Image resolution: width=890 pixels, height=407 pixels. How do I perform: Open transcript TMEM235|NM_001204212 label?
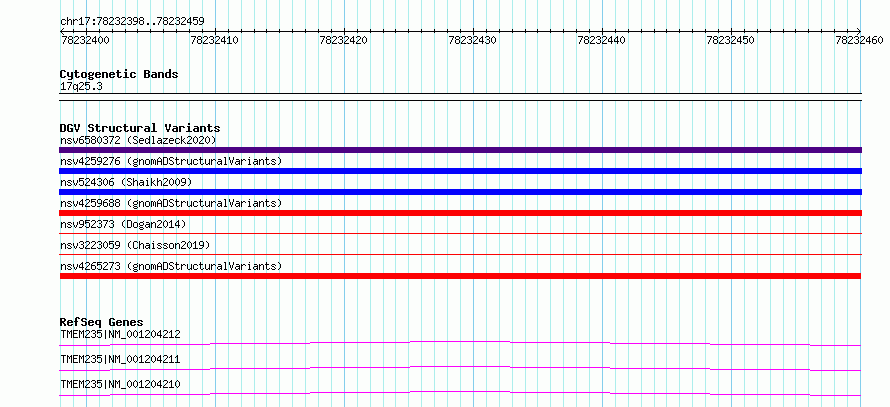(x=120, y=334)
